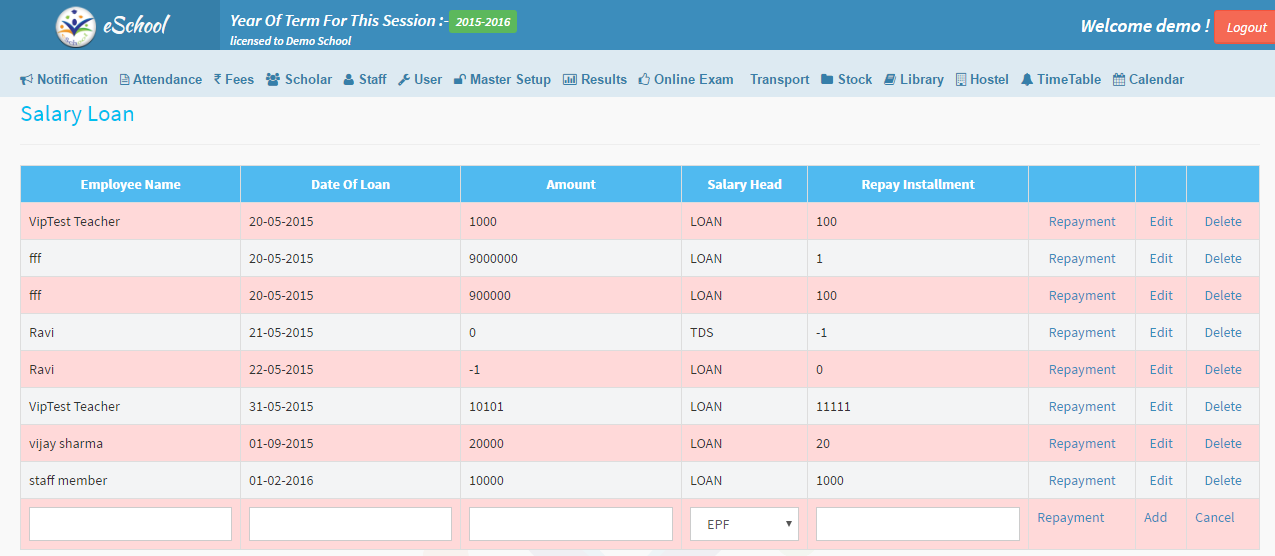Open the Results menu

coord(595,79)
